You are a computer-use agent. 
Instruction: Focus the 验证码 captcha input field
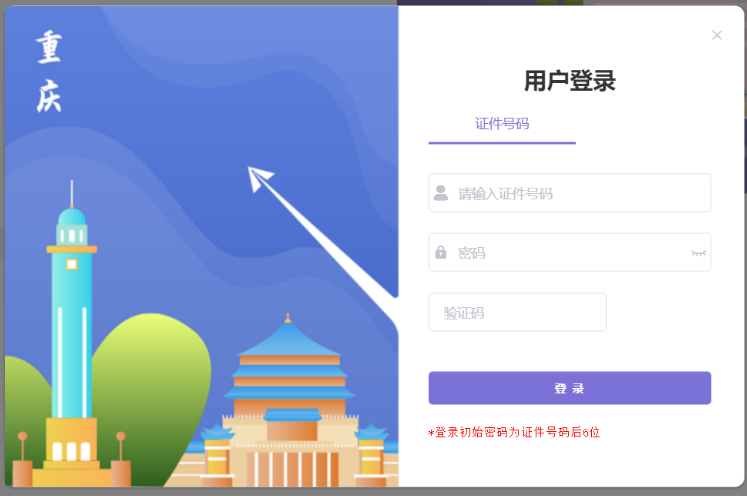pos(517,313)
